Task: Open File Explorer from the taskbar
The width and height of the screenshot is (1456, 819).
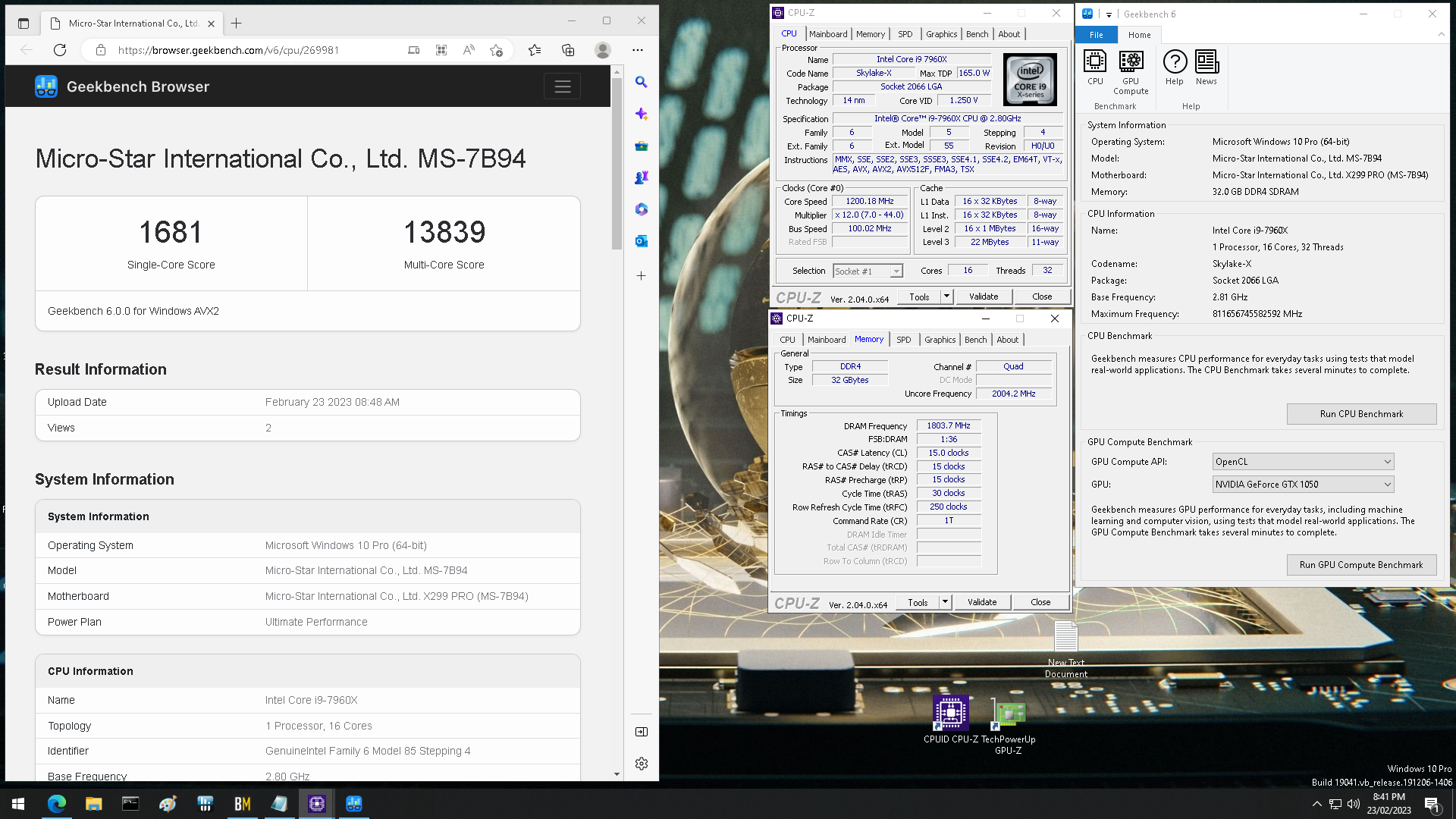Action: click(93, 804)
